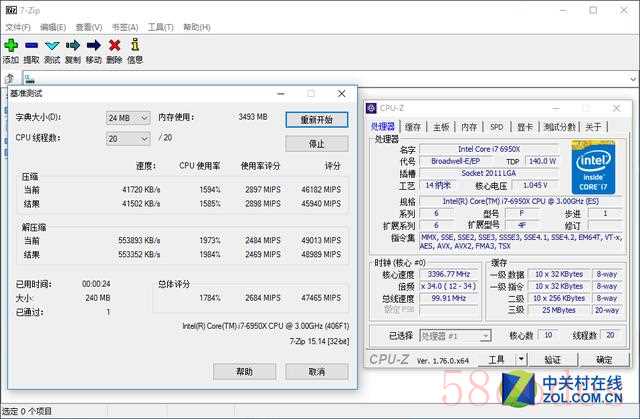Image resolution: width=640 pixels, height=419 pixels.
Task: Switch to the 内存 tab in CPU-Z
Action: click(x=469, y=127)
